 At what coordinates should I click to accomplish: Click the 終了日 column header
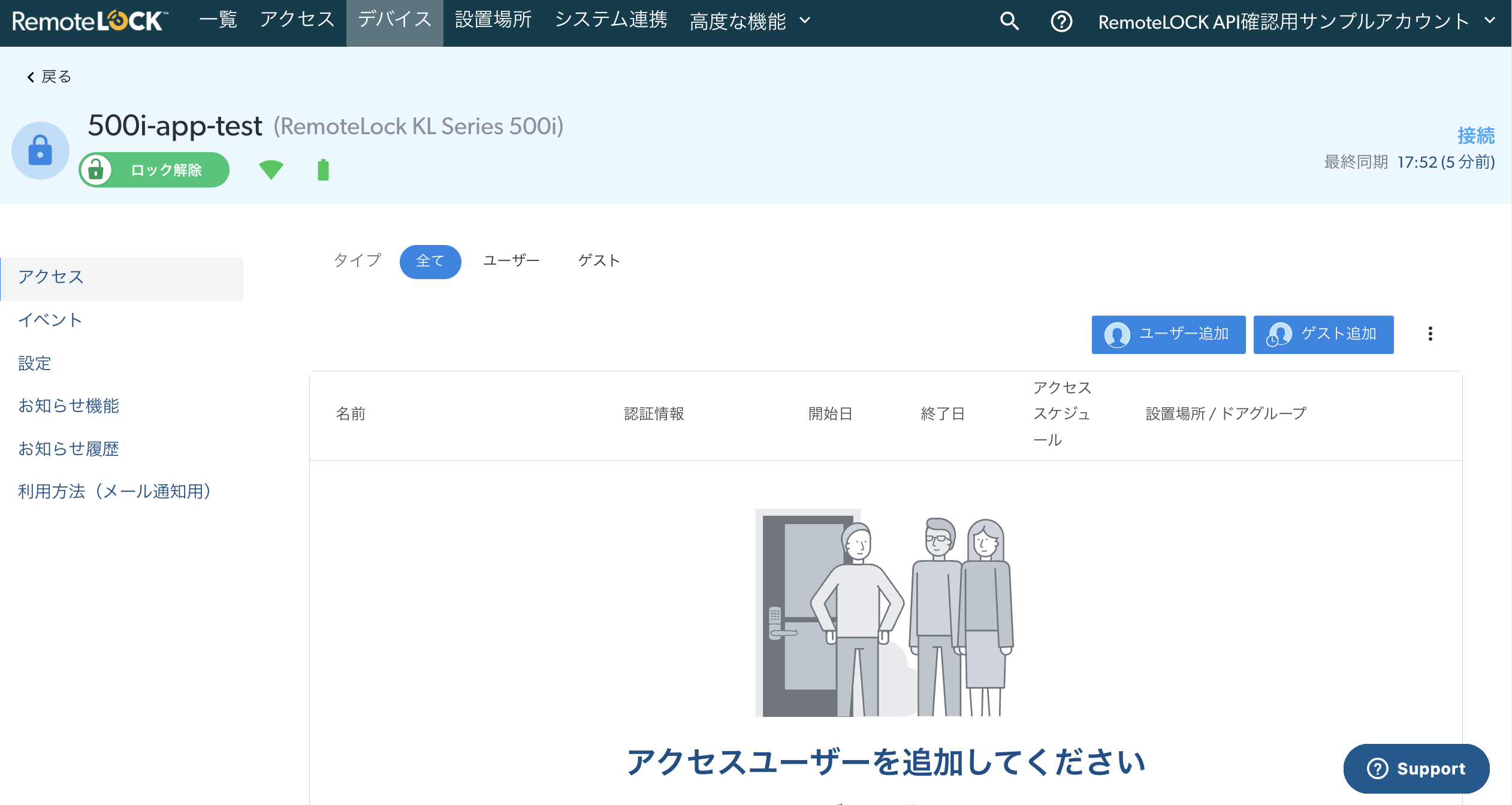(x=942, y=414)
